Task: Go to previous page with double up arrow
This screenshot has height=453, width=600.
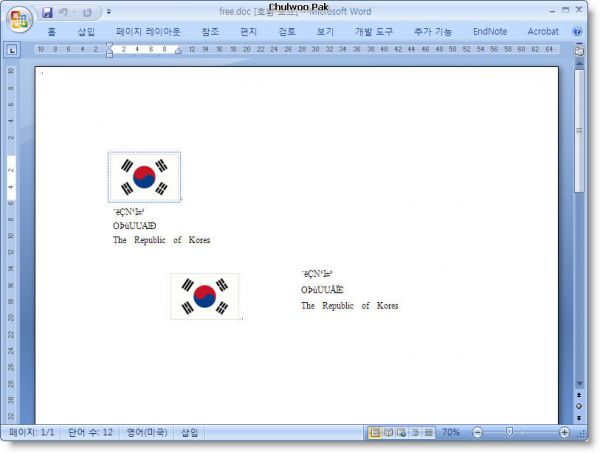Action: coord(579,395)
